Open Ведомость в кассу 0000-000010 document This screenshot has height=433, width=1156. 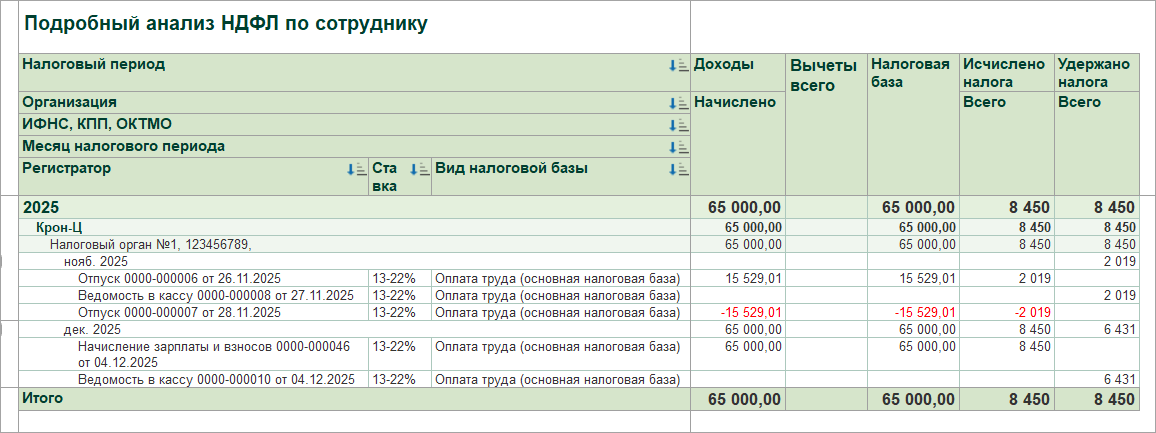[215, 380]
